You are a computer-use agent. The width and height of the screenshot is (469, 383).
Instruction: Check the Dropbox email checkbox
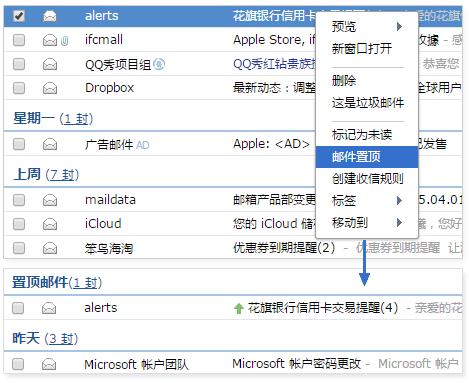coord(19,88)
